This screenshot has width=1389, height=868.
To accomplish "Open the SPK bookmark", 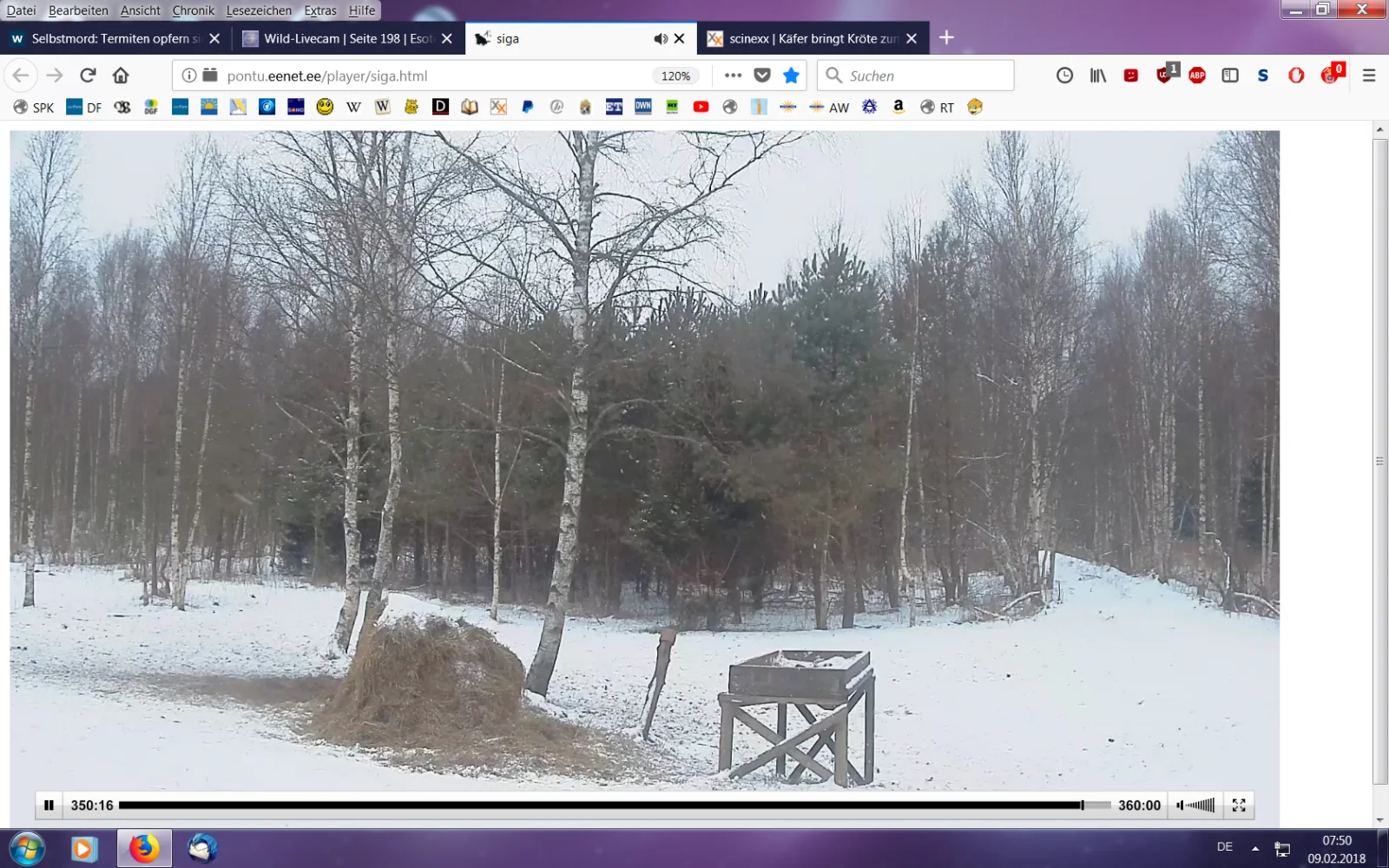I will (x=34, y=107).
